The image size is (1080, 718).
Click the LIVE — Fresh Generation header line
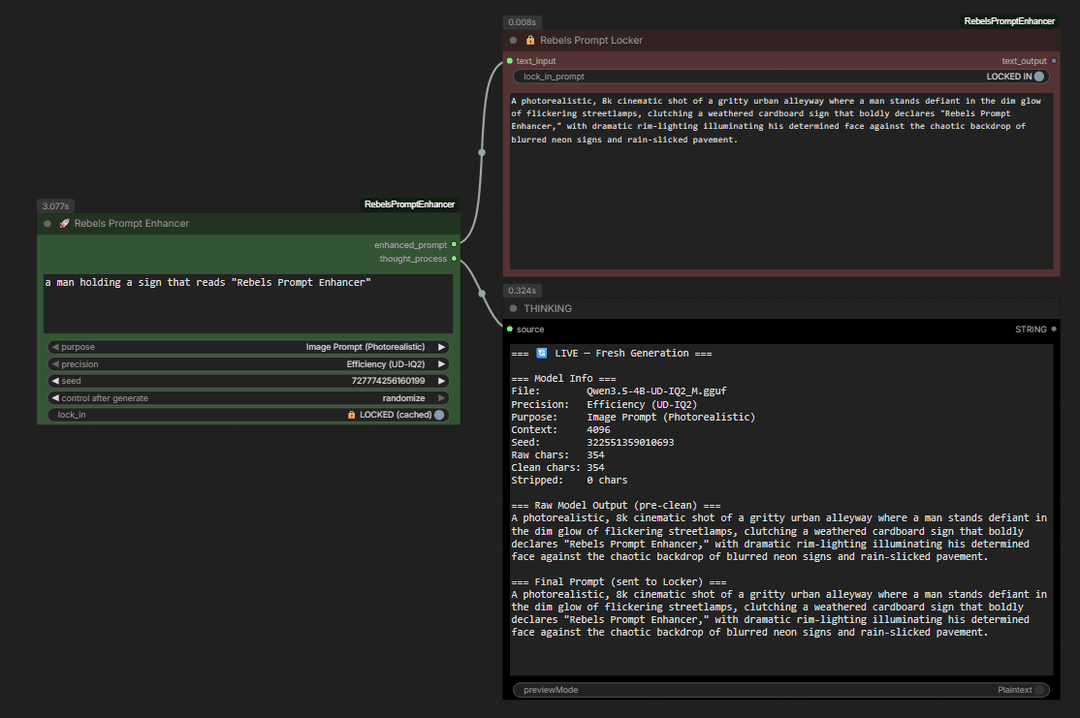click(612, 353)
